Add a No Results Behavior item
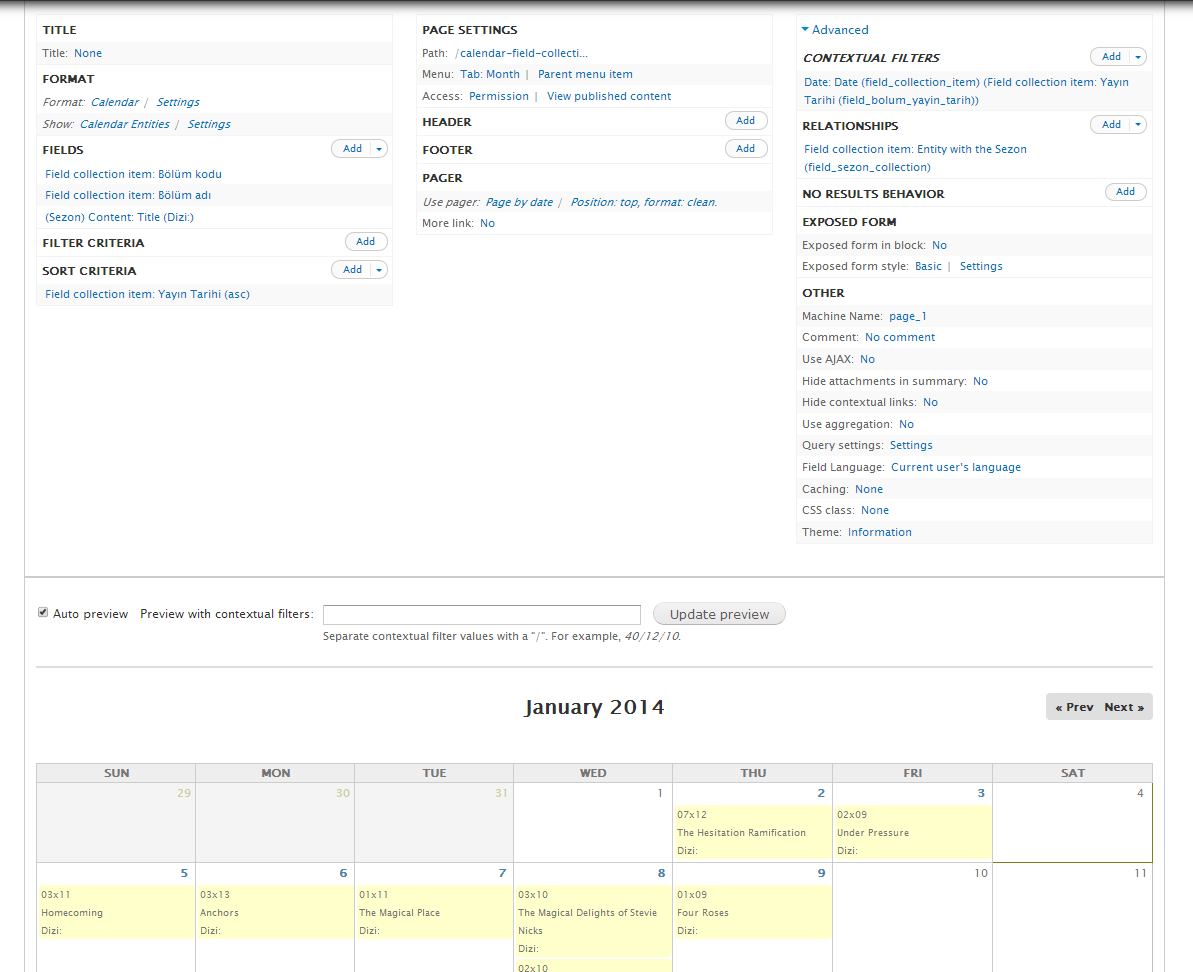The height and width of the screenshot is (972, 1193). tap(1125, 192)
